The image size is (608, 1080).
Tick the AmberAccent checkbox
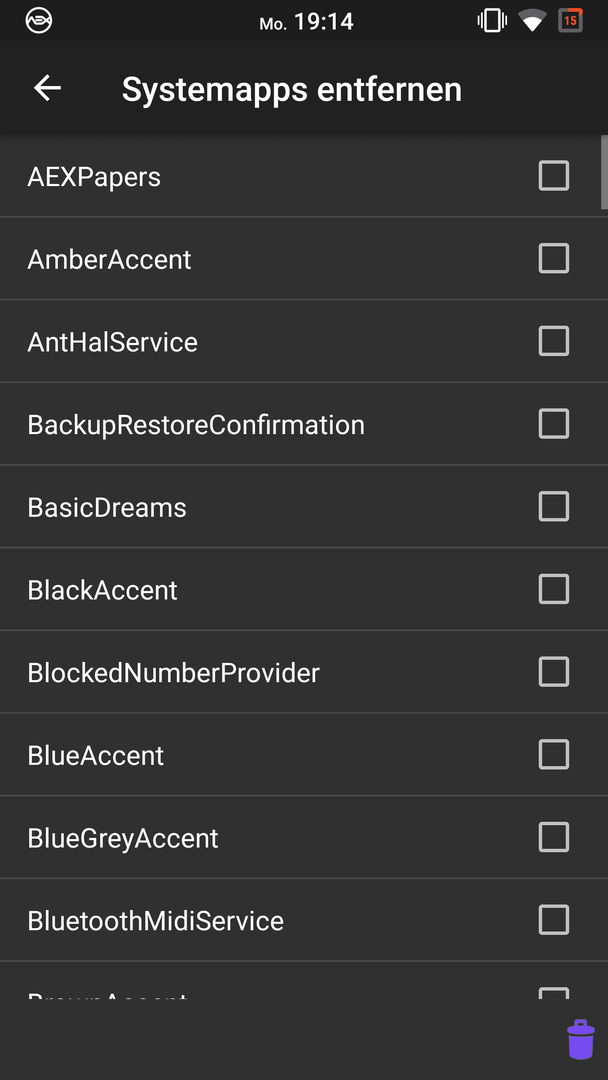click(554, 258)
